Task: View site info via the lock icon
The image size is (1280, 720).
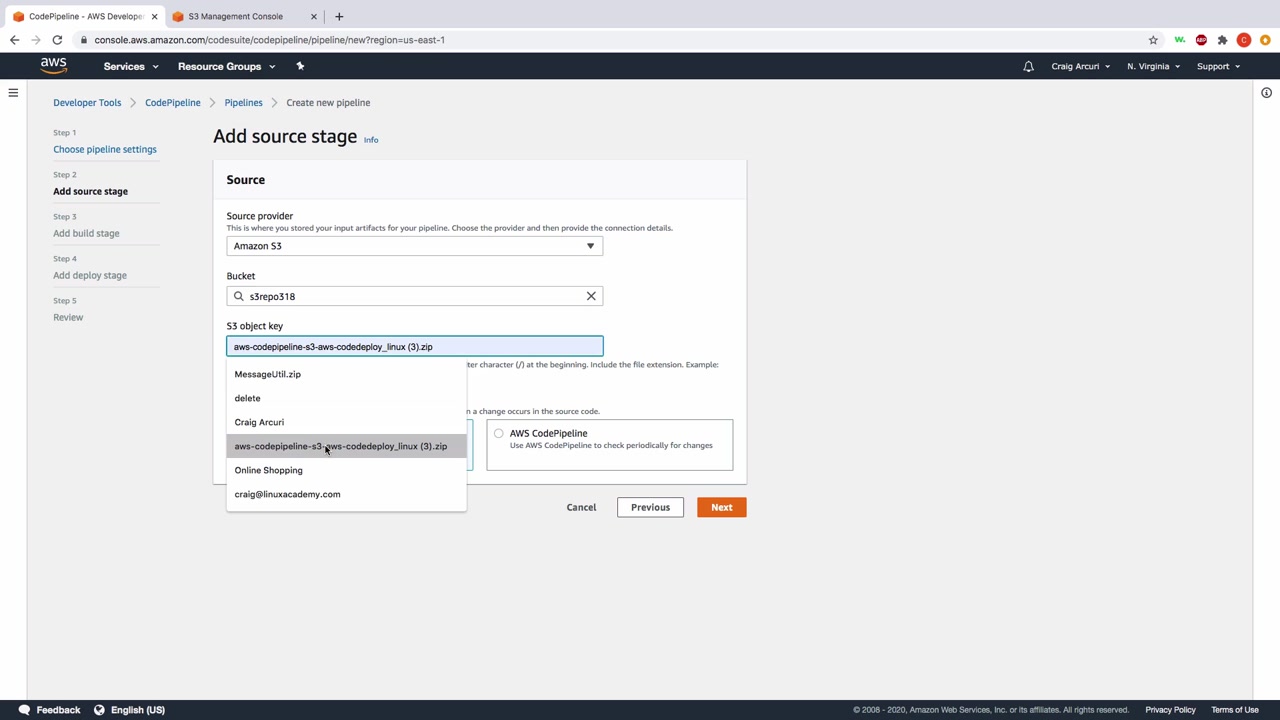Action: point(84,40)
